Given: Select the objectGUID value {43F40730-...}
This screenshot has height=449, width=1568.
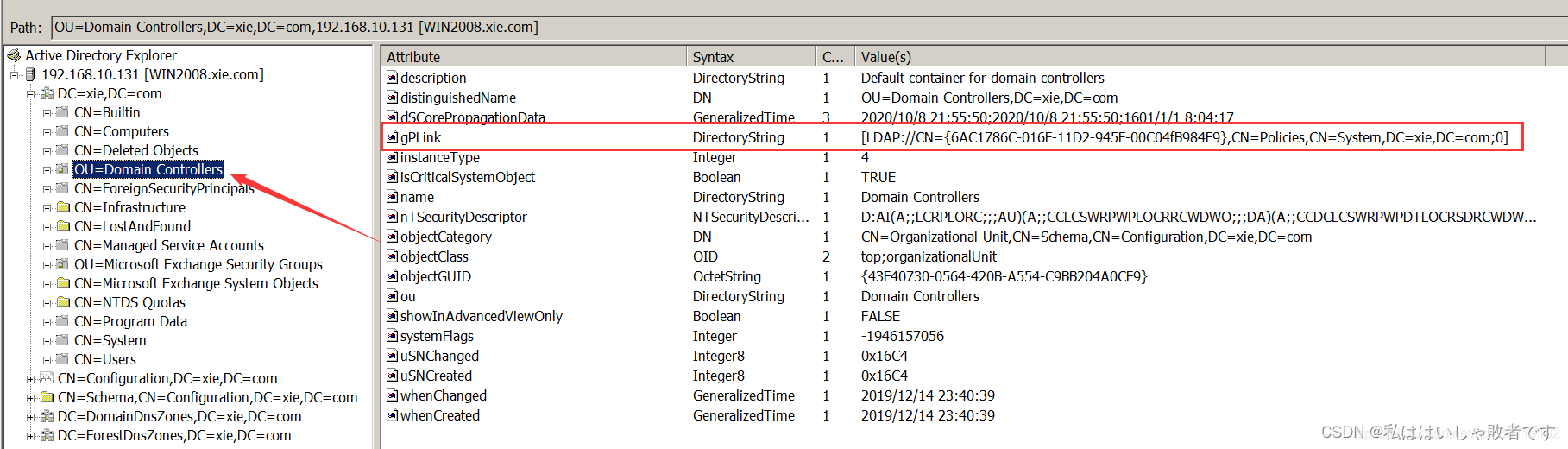Looking at the screenshot, I should tap(1004, 276).
